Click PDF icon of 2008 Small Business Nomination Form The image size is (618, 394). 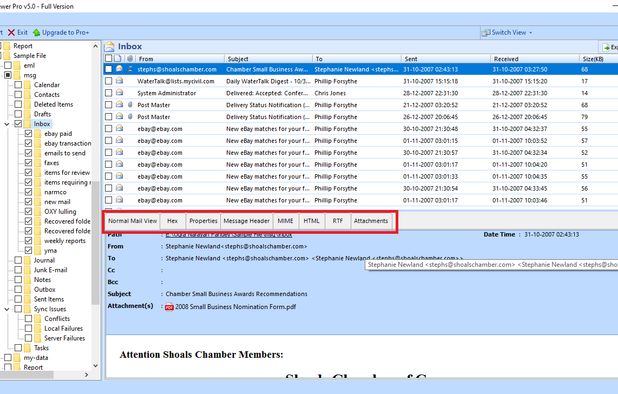[x=169, y=307]
